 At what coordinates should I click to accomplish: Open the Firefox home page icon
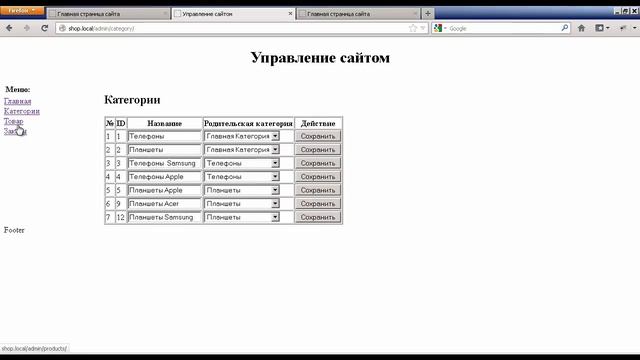coord(581,28)
